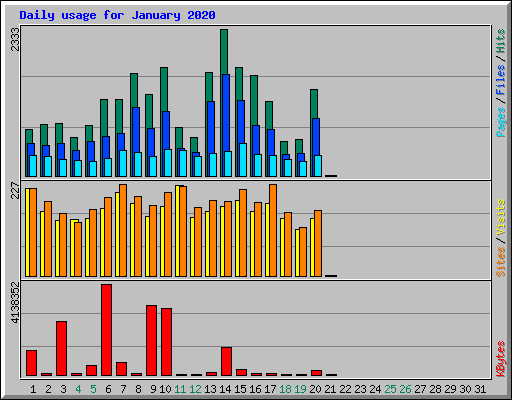Click green weekend day label "4"
Viewport: 512px width, 400px height.
click(78, 389)
